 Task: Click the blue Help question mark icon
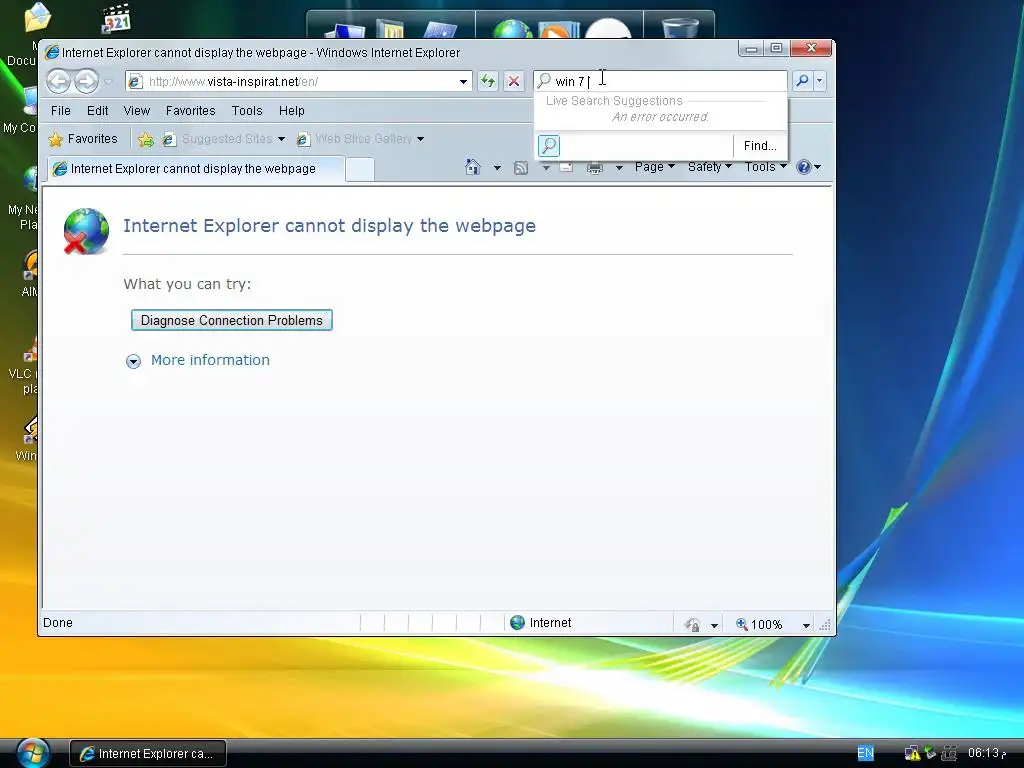(804, 167)
